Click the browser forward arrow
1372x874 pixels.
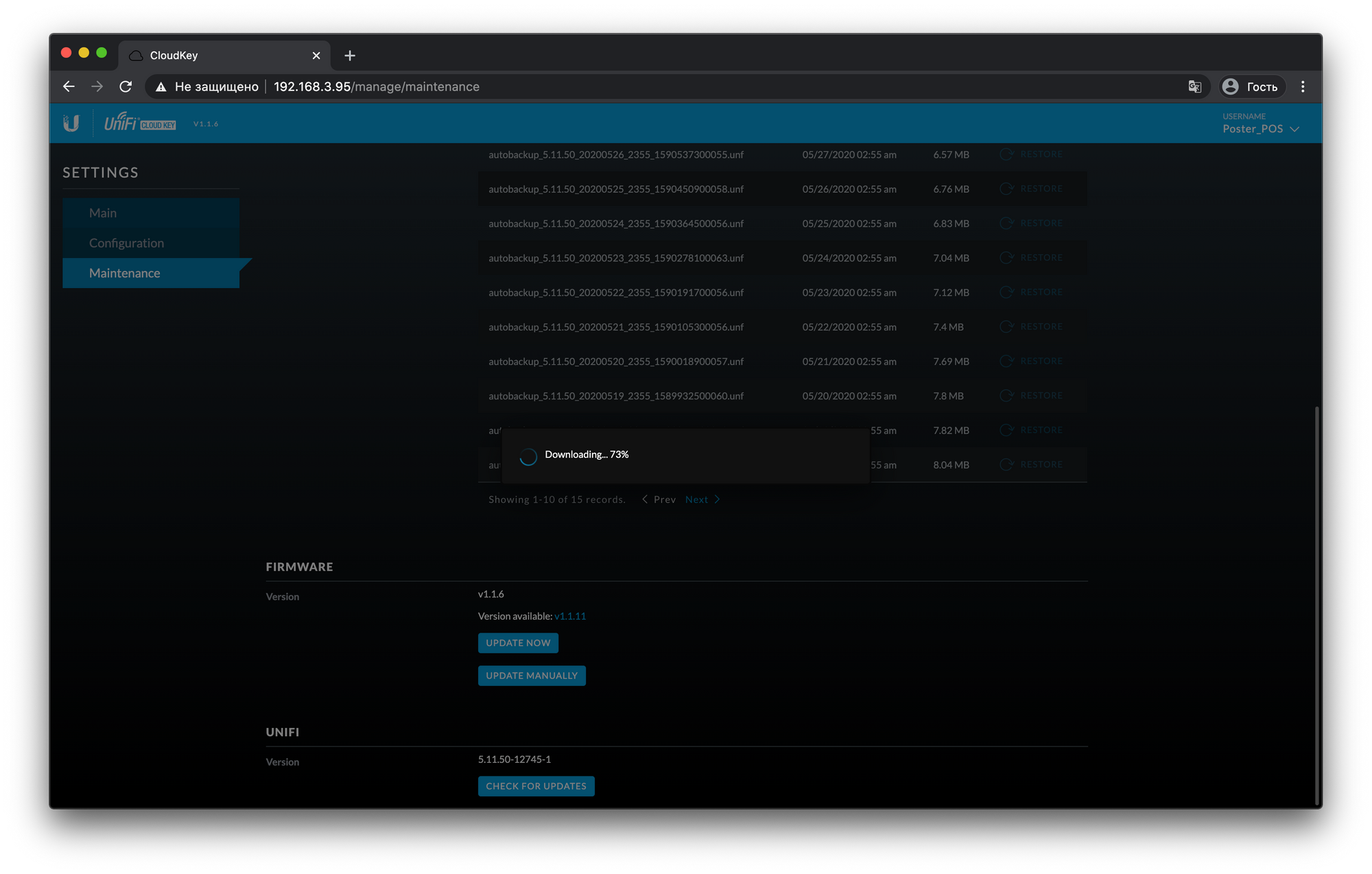(97, 86)
